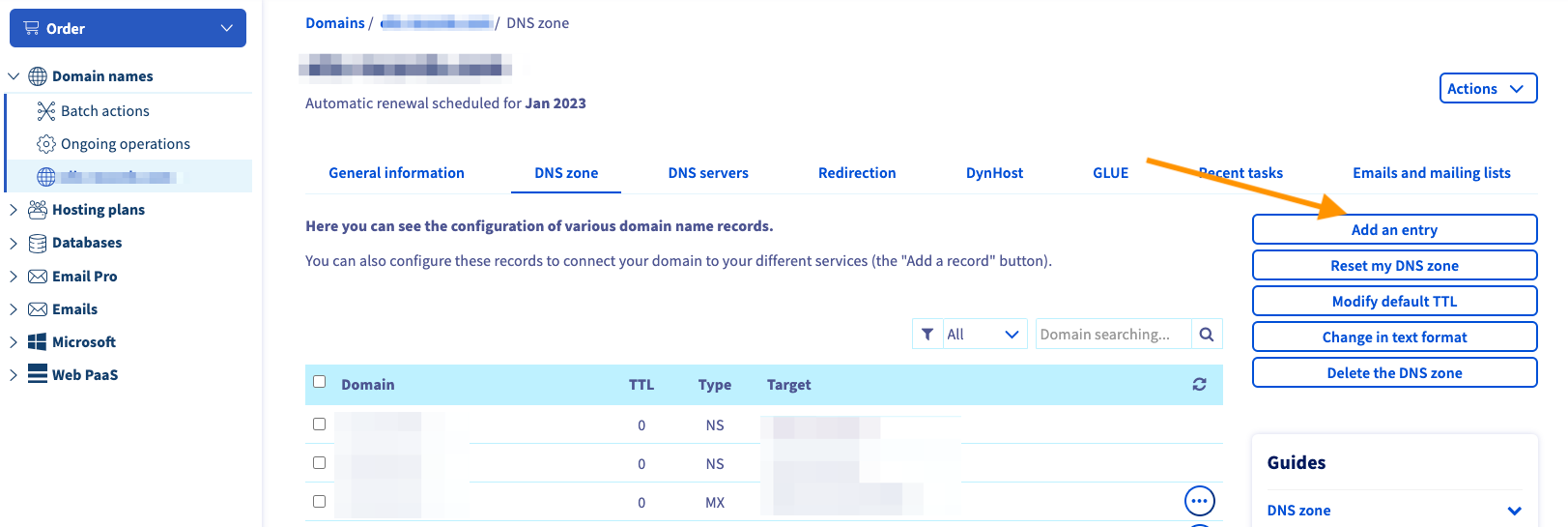This screenshot has height=527, width=1568.
Task: Open the Order dropdown button
Action: pos(128,28)
